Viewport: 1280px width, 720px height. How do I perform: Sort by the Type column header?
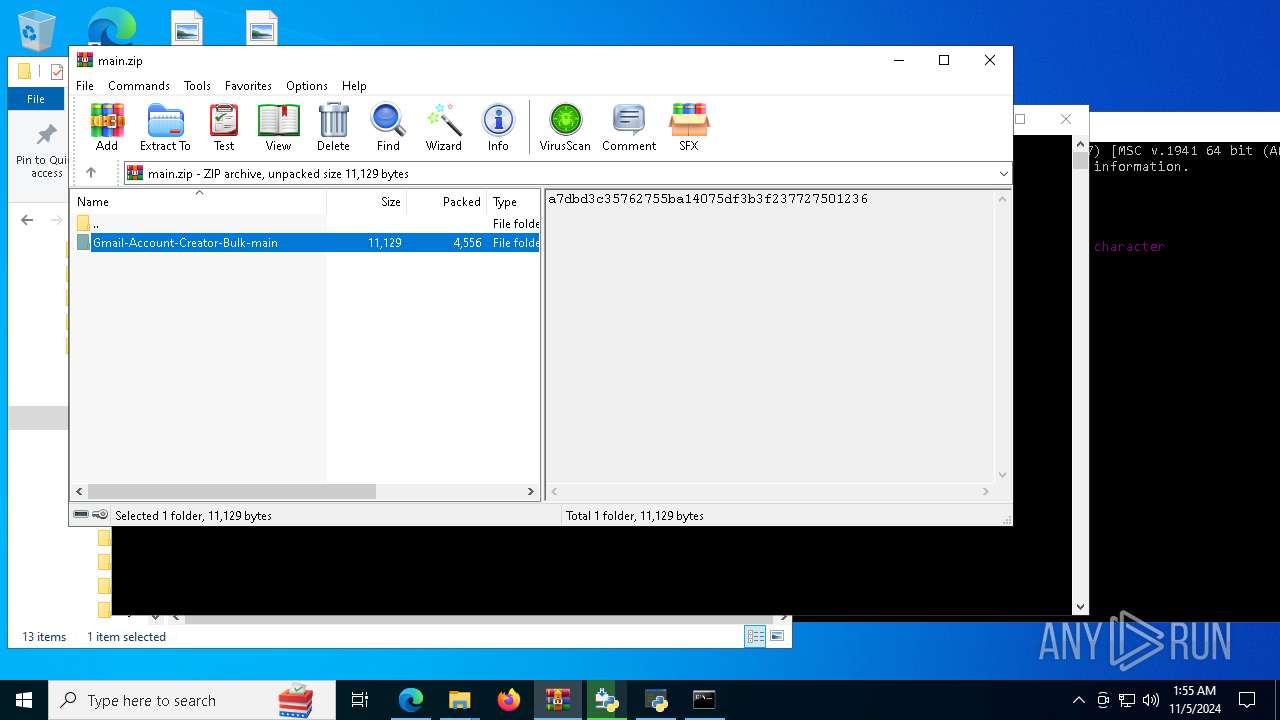[x=513, y=202]
